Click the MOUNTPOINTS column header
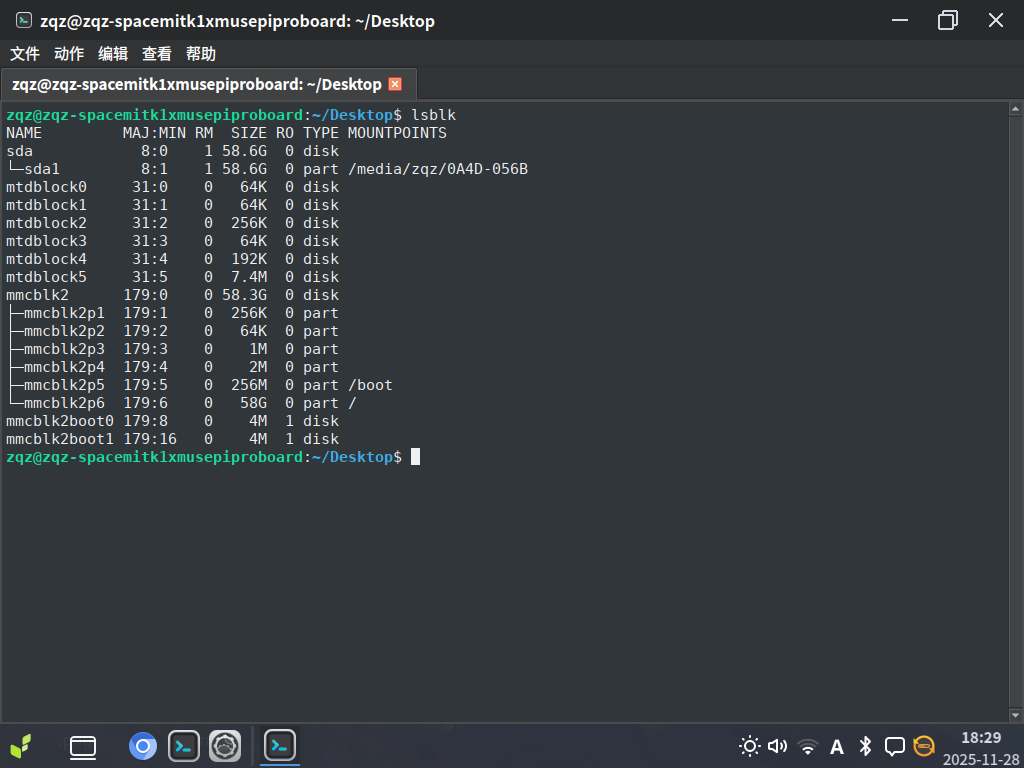 coord(397,133)
